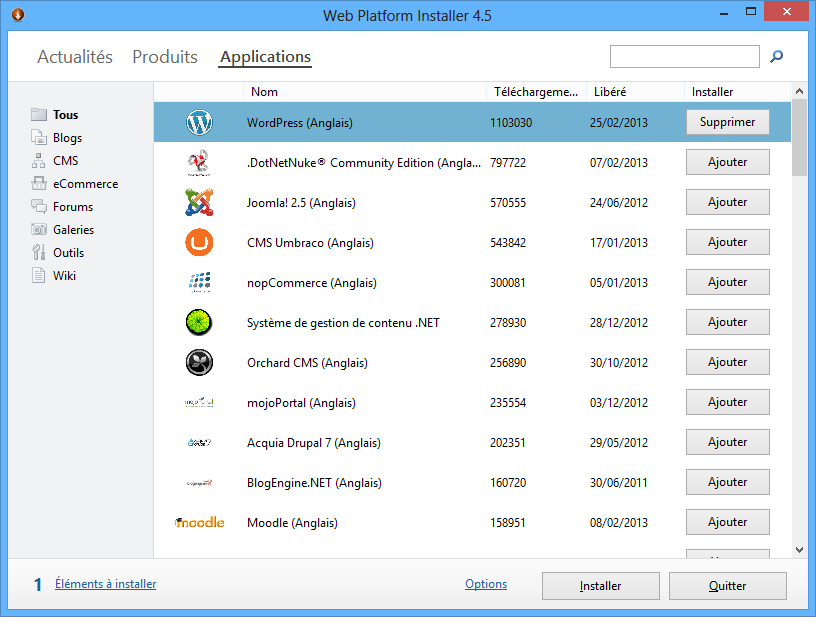Viewport: 816px width, 617px height.
Task: Click the Joomla! 2.5 logo icon
Action: point(199,202)
